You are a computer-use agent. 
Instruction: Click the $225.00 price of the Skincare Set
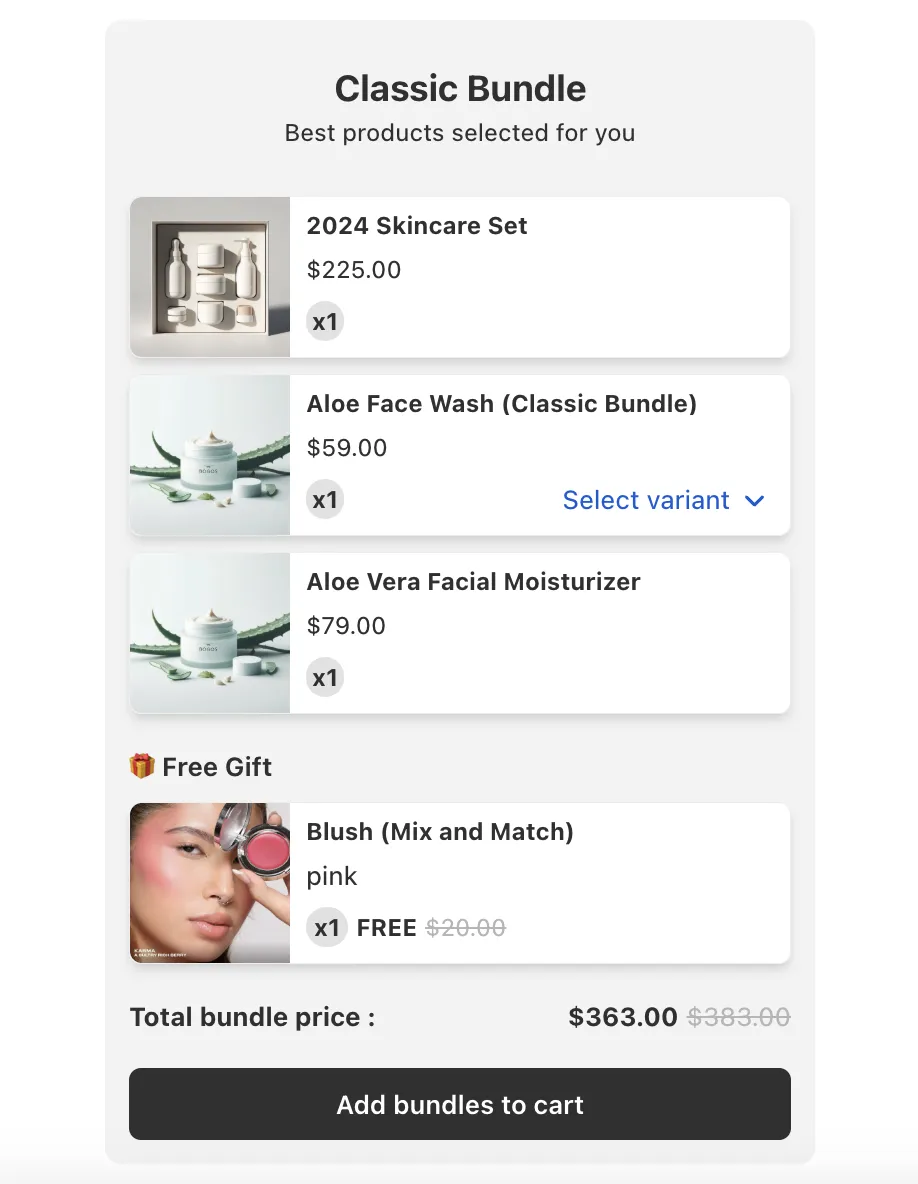tap(354, 270)
